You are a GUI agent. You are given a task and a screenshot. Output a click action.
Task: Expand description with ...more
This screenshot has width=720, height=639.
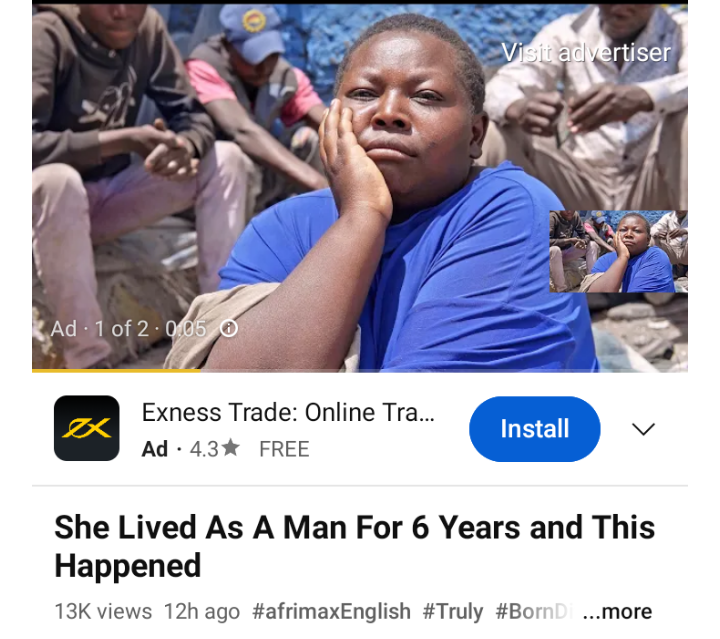617,611
